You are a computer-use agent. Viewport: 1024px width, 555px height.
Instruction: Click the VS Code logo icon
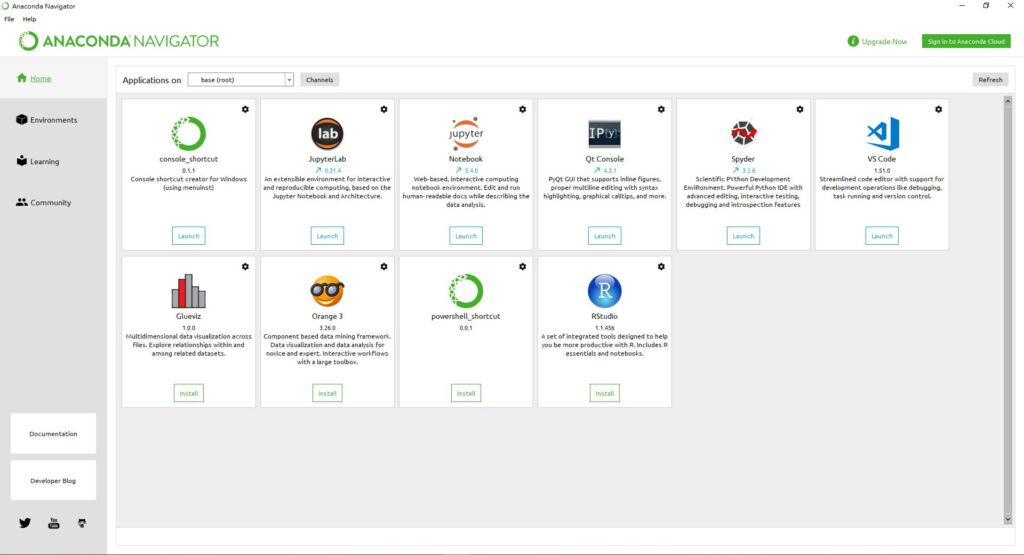point(882,133)
